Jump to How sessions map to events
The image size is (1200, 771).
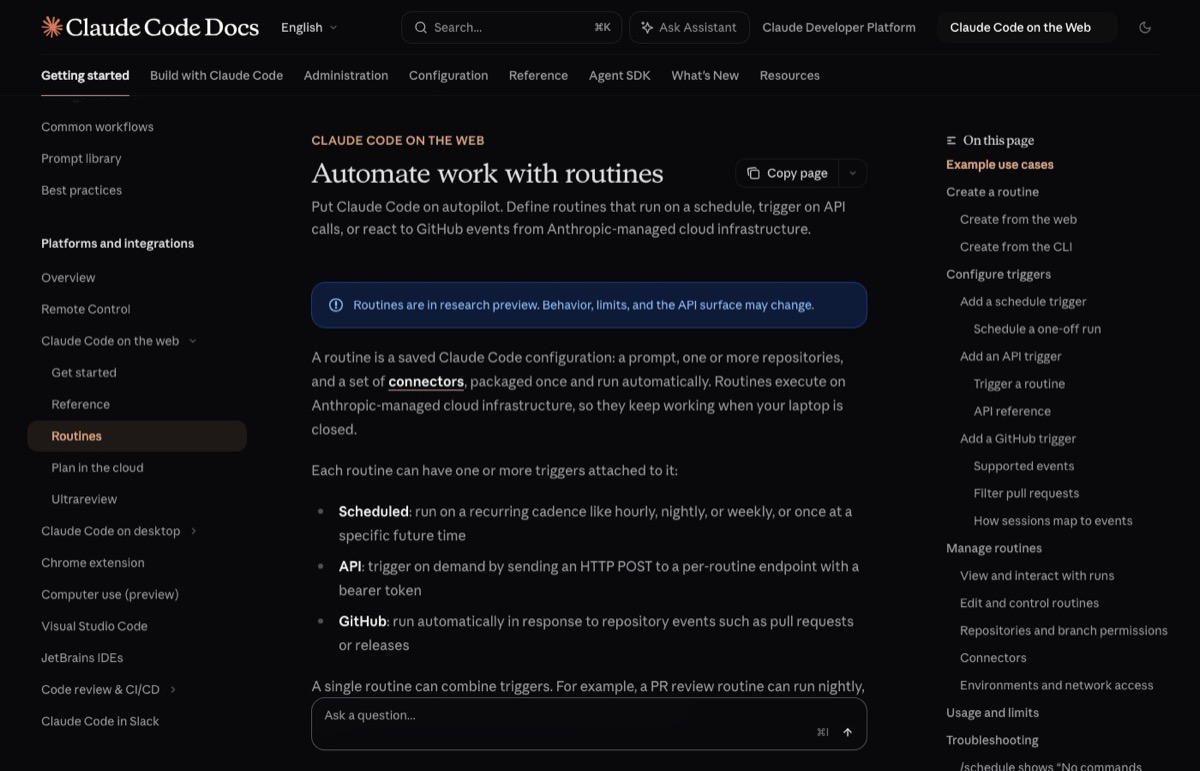pos(1053,521)
